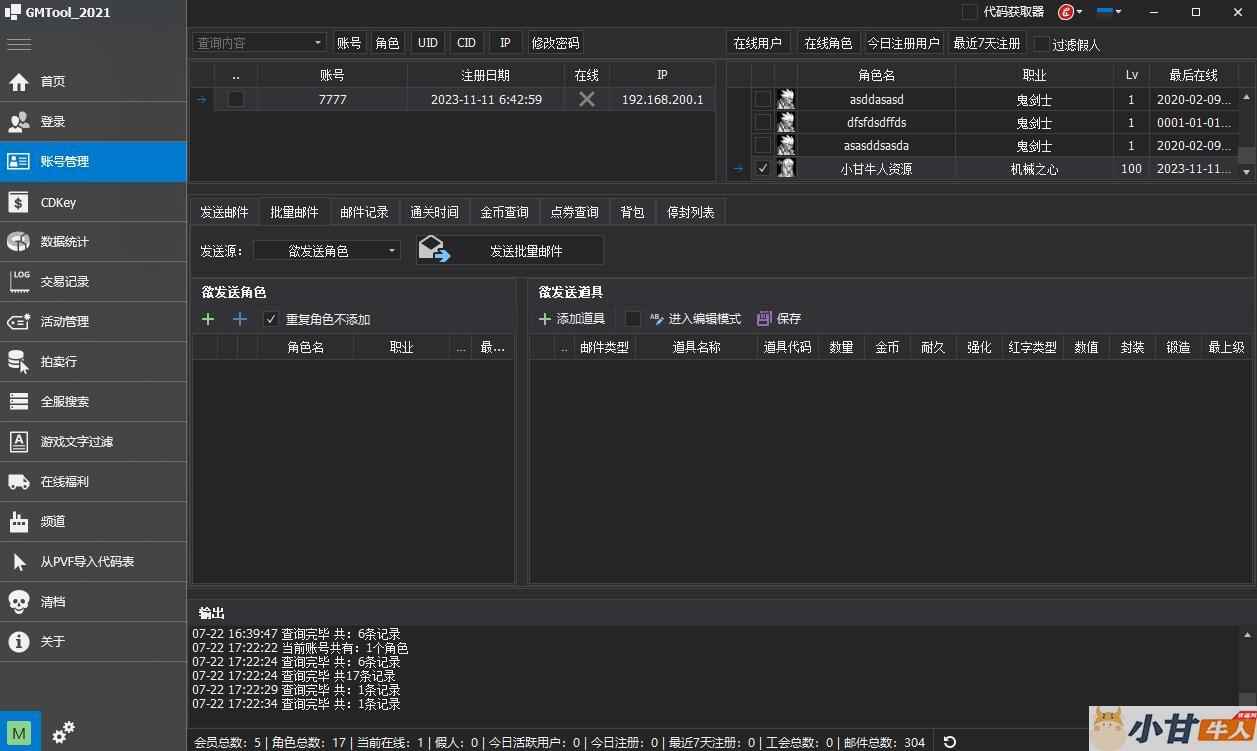Open the 首页 home sidebar icon
Viewport: 1257px width, 751px height.
tap(19, 82)
